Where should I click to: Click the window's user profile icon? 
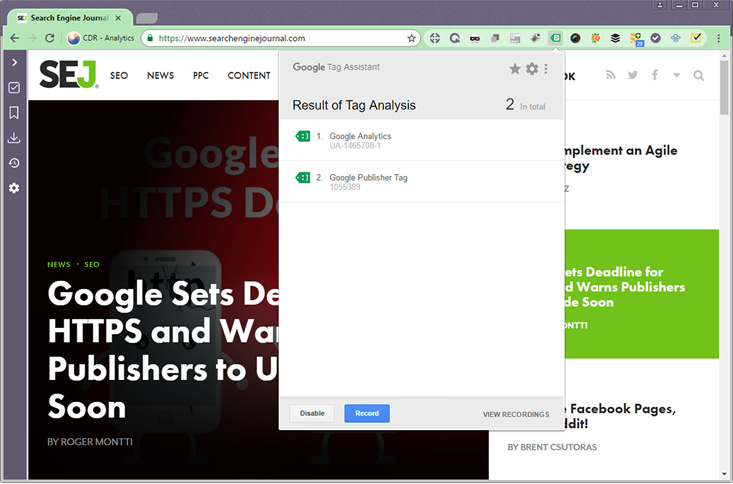coord(660,5)
